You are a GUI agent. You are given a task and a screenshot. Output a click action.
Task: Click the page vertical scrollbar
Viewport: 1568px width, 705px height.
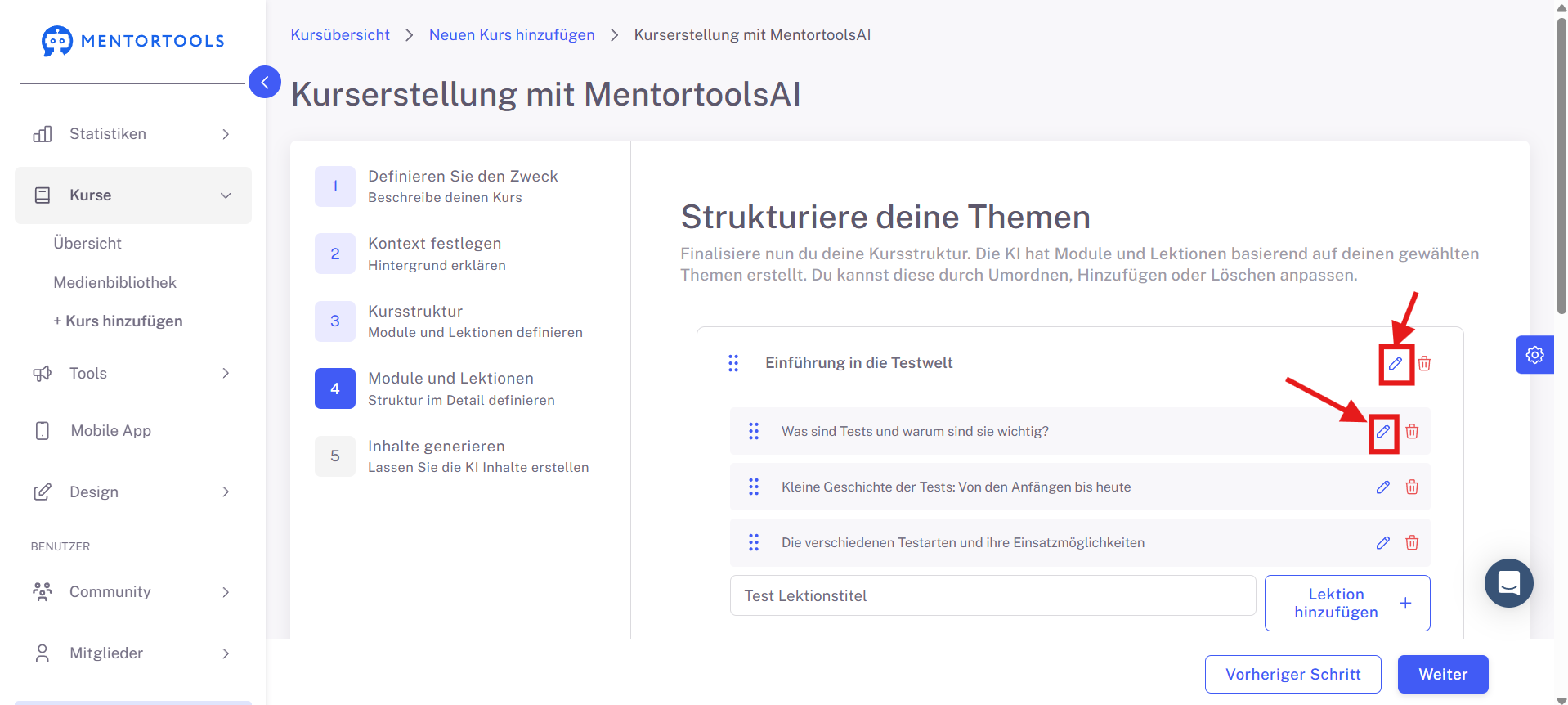click(x=1561, y=165)
